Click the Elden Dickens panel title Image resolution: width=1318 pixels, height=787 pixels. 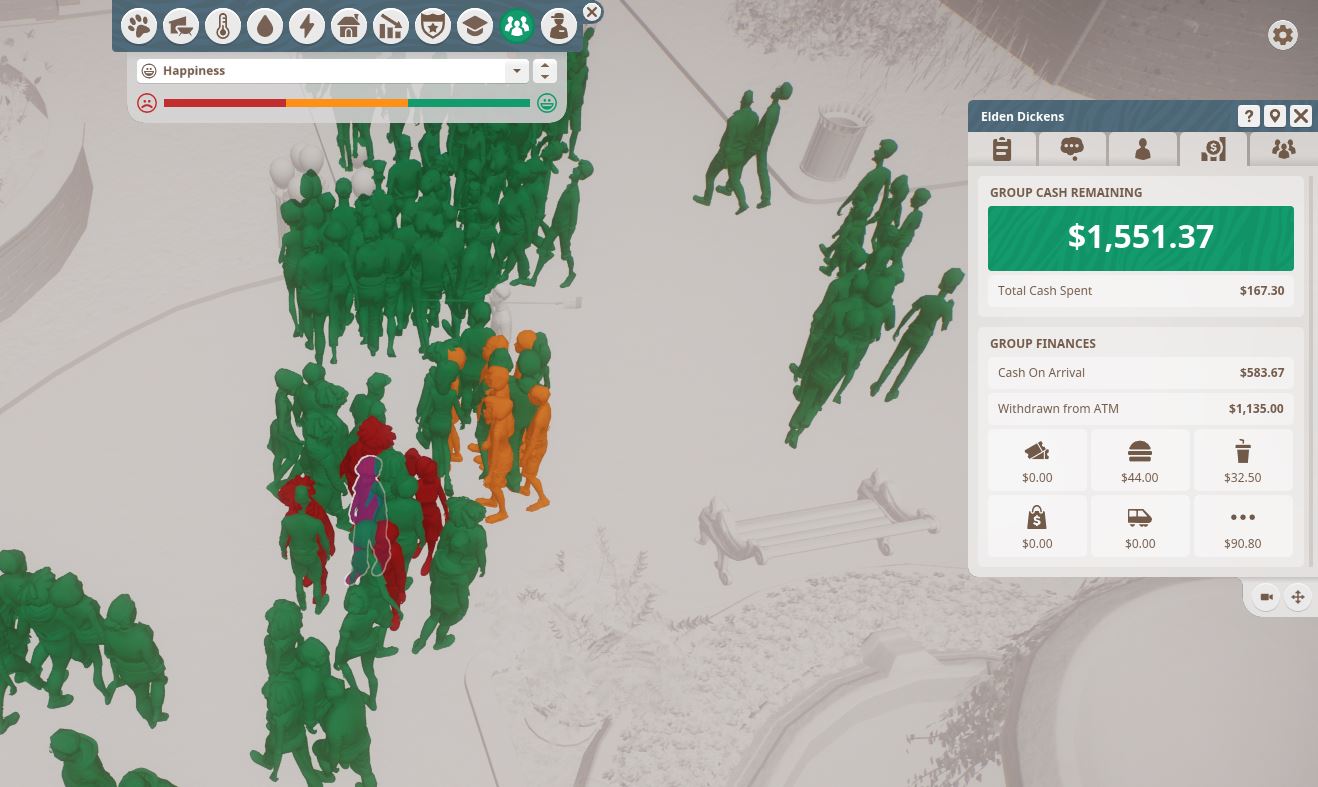[1021, 116]
